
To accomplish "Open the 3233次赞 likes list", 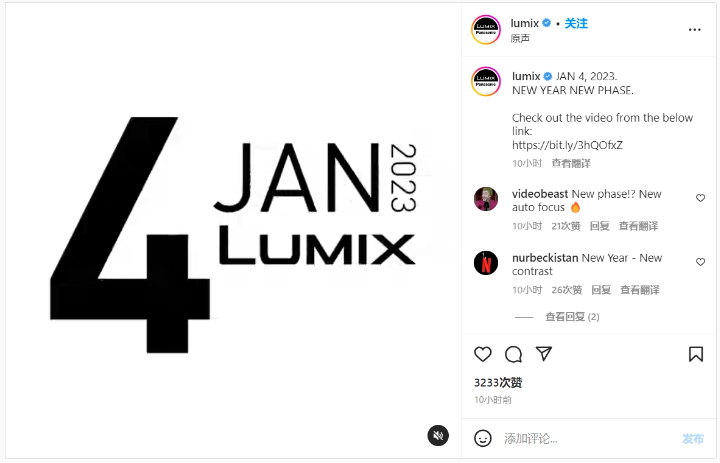I will tap(498, 383).
